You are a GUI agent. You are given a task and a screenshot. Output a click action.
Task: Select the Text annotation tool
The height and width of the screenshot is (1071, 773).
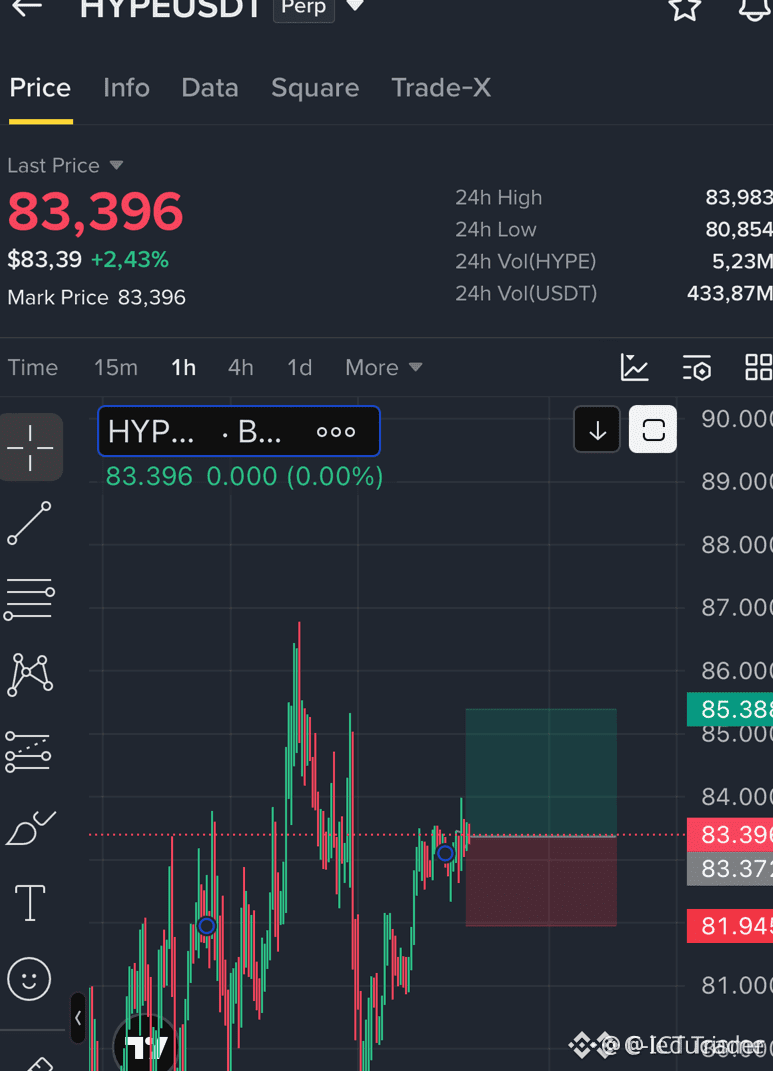tap(30, 903)
